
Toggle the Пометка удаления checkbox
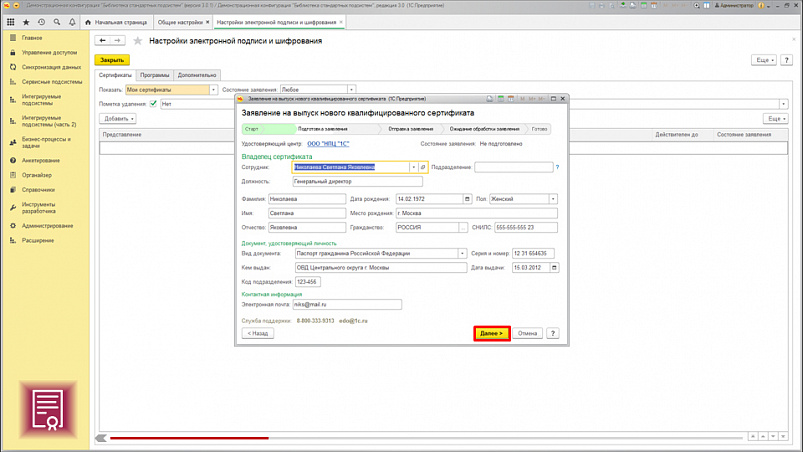[x=153, y=104]
